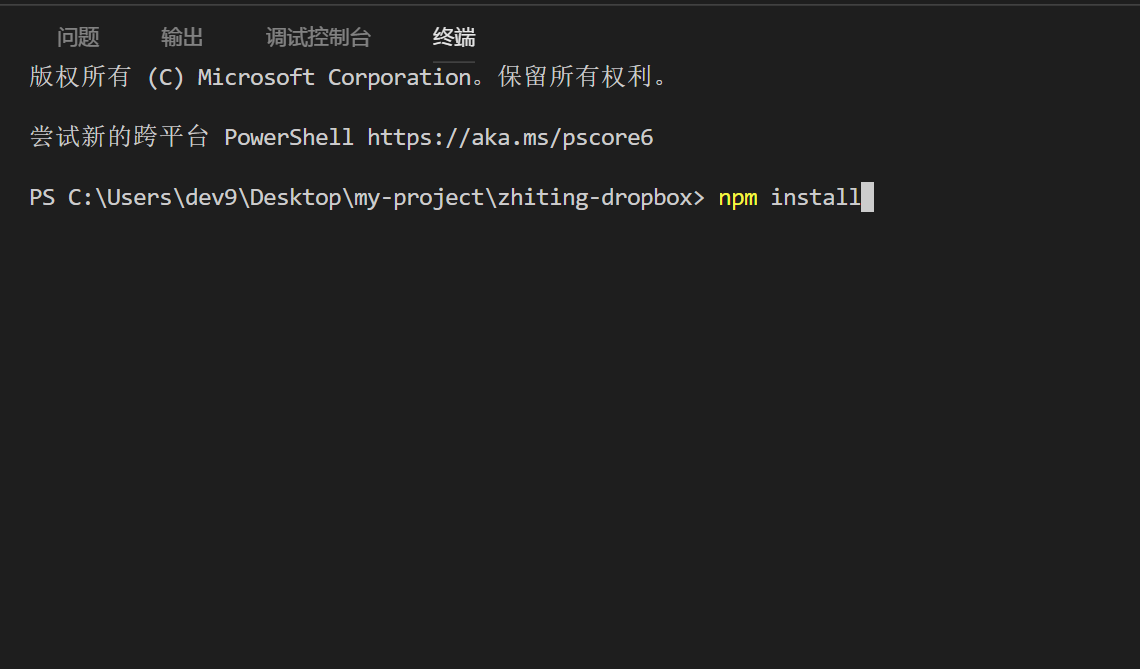Select the 调试控制台 debug console tab
The image size is (1140, 669).
click(318, 37)
